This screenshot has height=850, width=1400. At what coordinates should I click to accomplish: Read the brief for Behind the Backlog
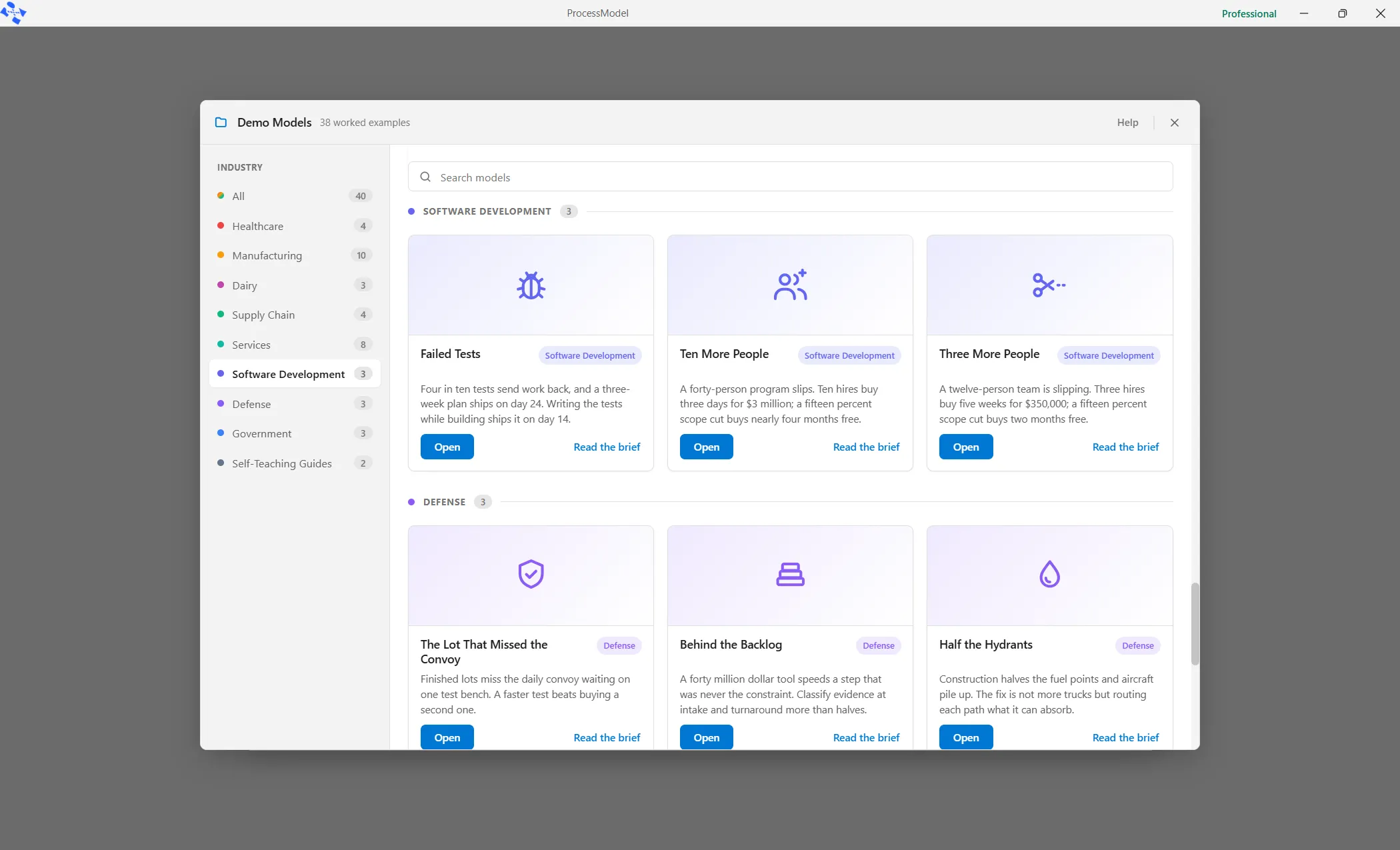click(866, 737)
